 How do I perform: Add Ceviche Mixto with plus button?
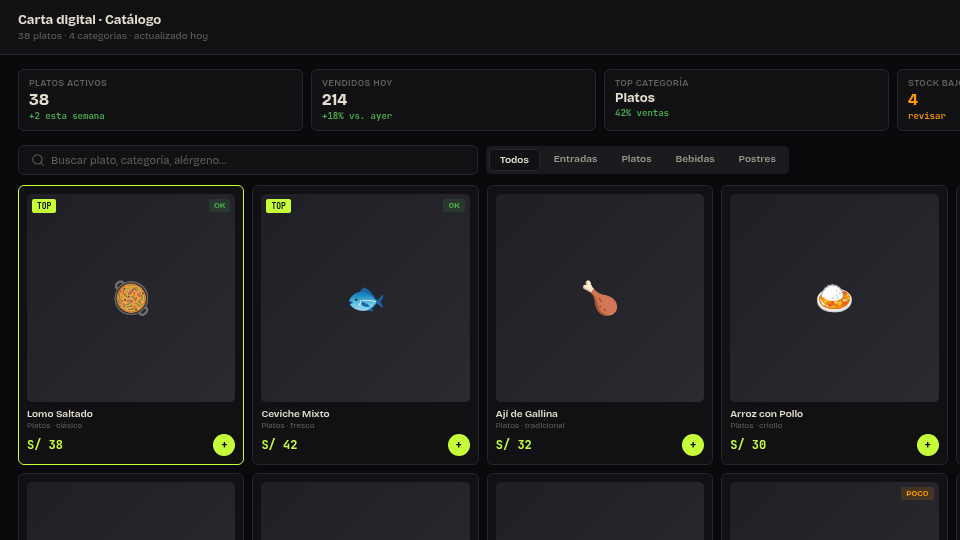459,445
